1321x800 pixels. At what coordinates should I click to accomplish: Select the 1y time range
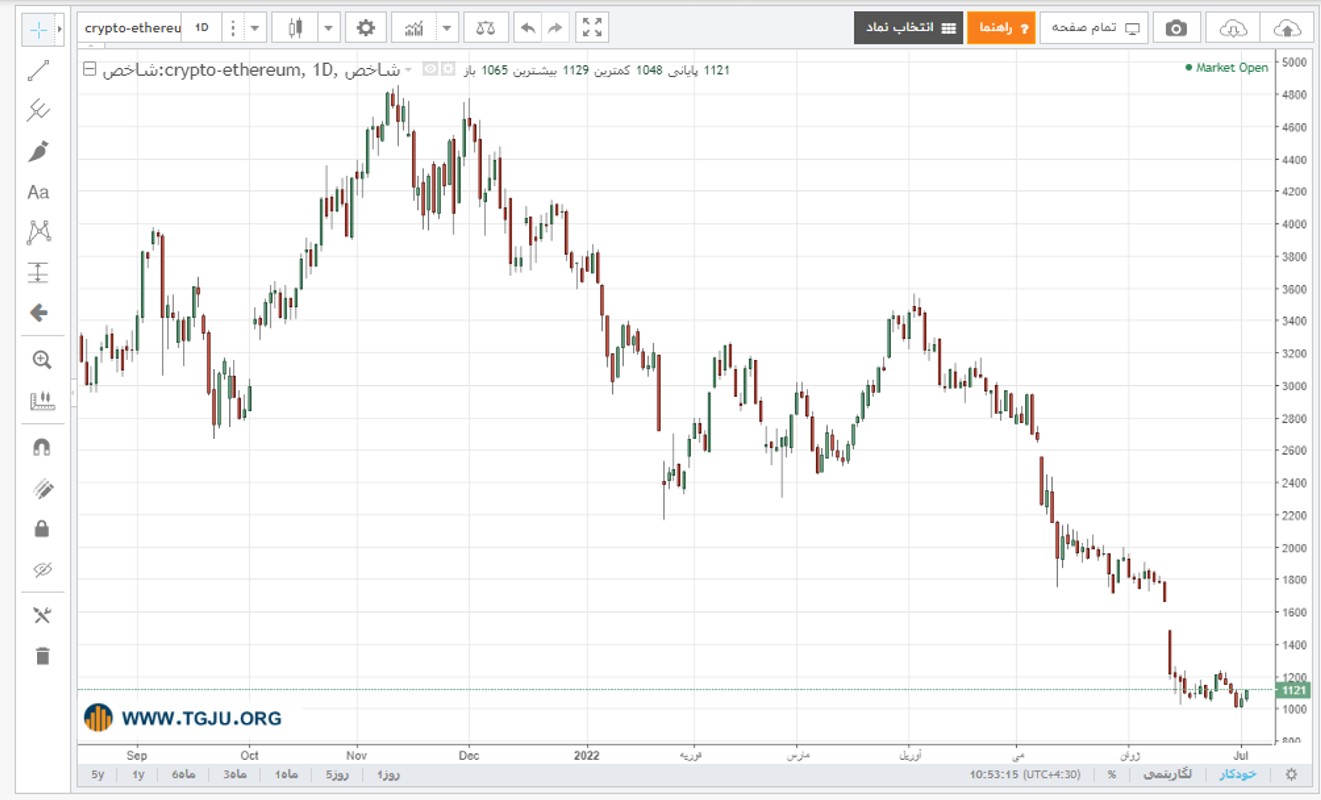(x=138, y=775)
